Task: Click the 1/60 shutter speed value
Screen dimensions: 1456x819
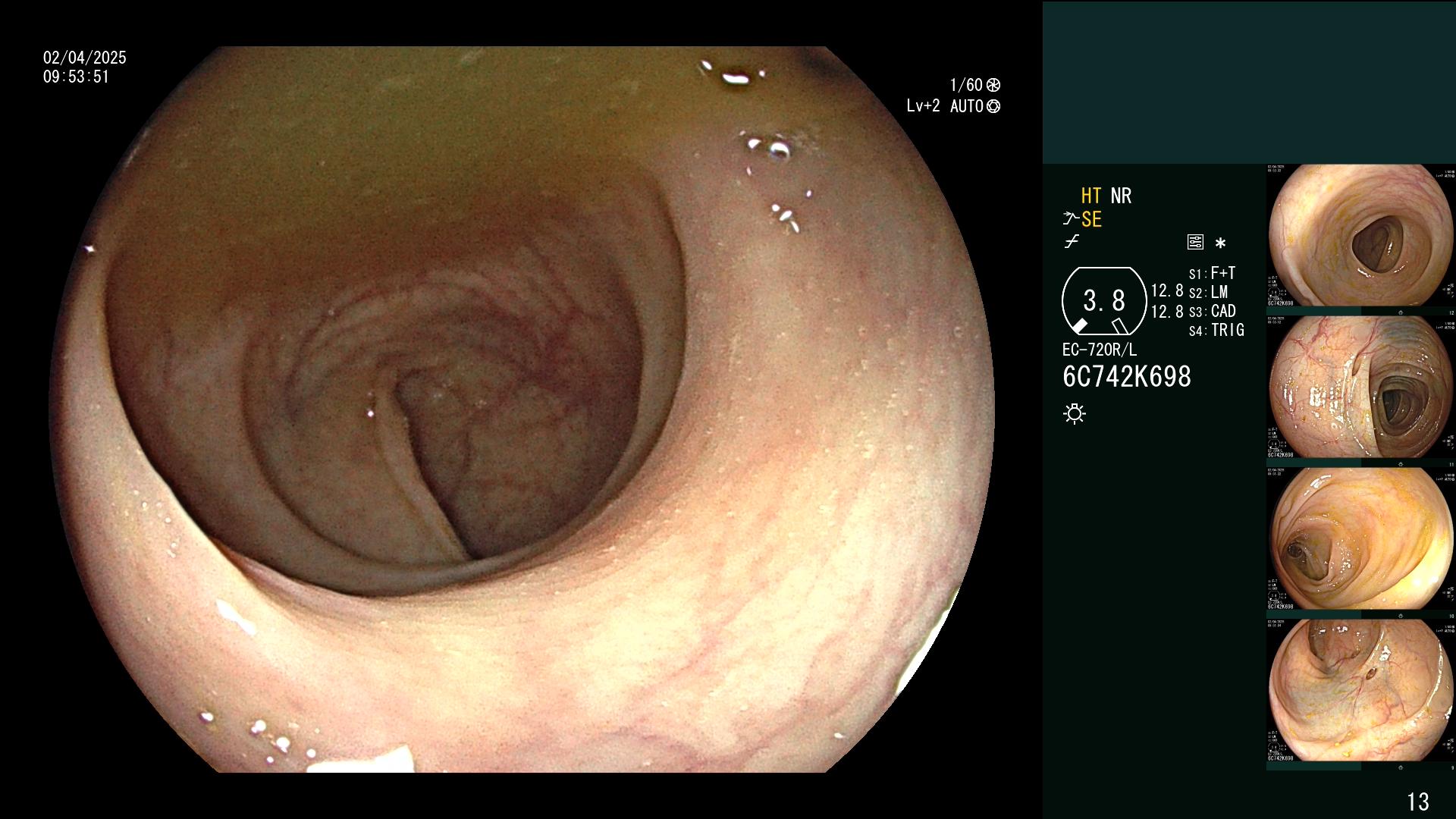Action: click(x=966, y=85)
